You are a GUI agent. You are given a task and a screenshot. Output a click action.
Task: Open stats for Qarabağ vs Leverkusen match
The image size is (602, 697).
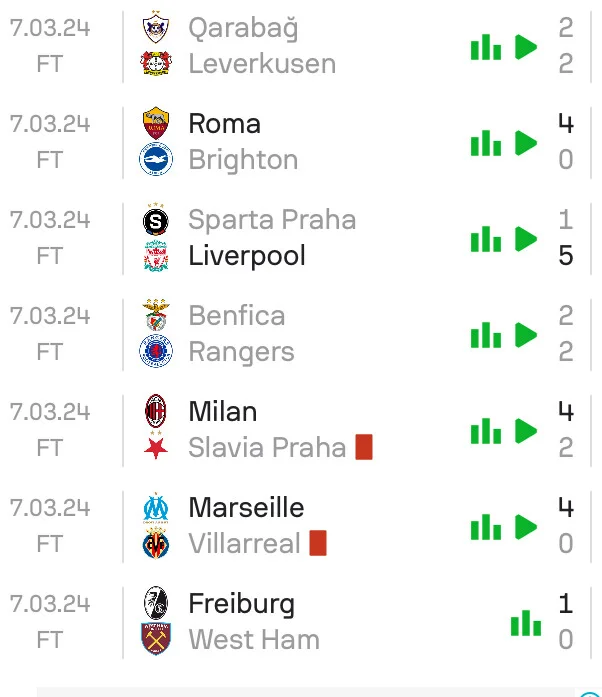point(486,47)
